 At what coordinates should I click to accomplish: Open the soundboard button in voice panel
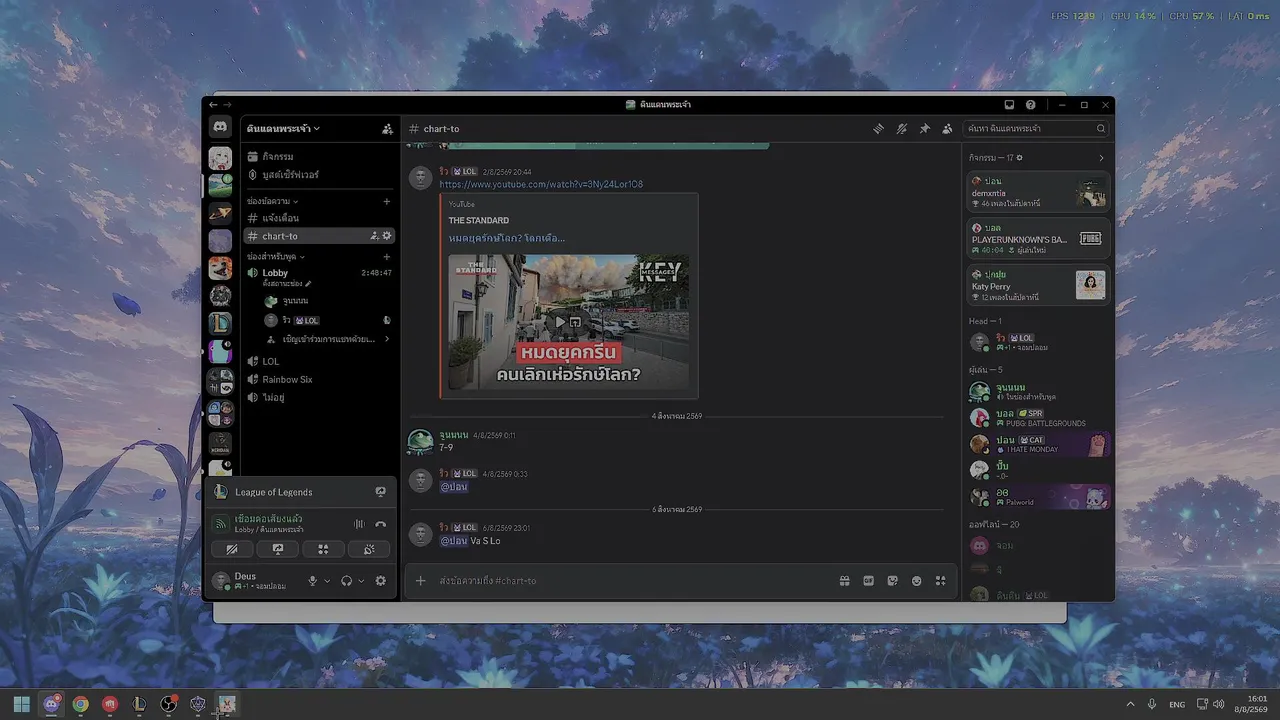point(368,549)
